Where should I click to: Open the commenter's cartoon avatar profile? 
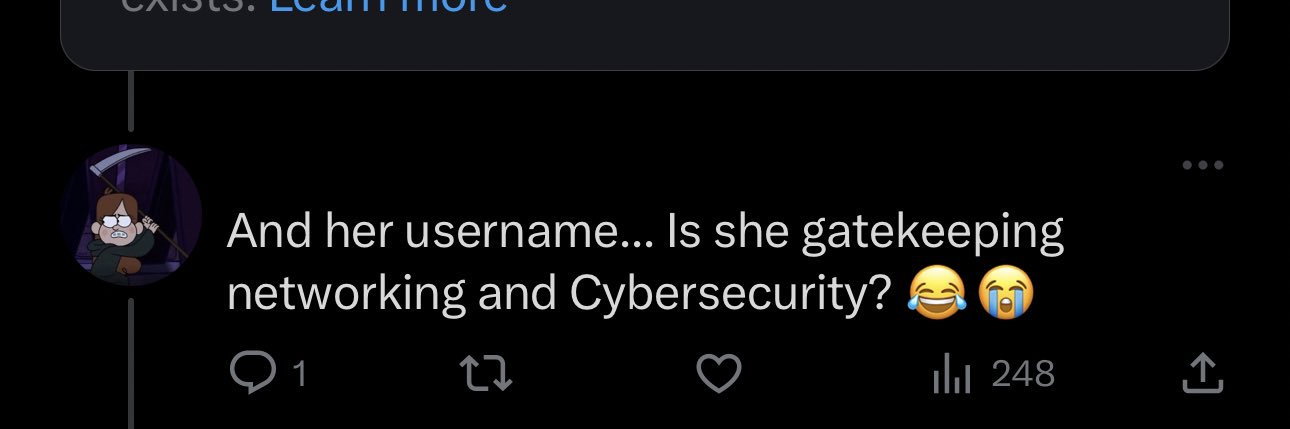pos(131,215)
